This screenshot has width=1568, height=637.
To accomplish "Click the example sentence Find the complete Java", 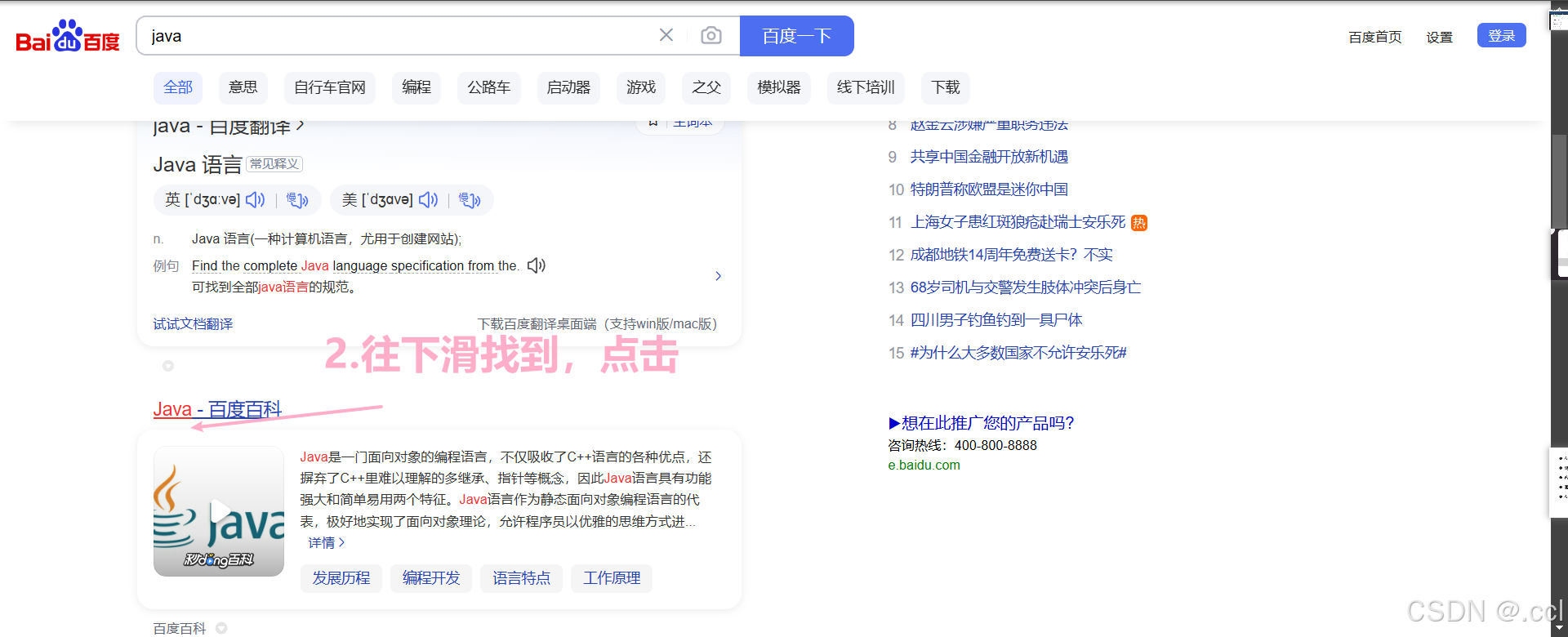I will tap(355, 265).
